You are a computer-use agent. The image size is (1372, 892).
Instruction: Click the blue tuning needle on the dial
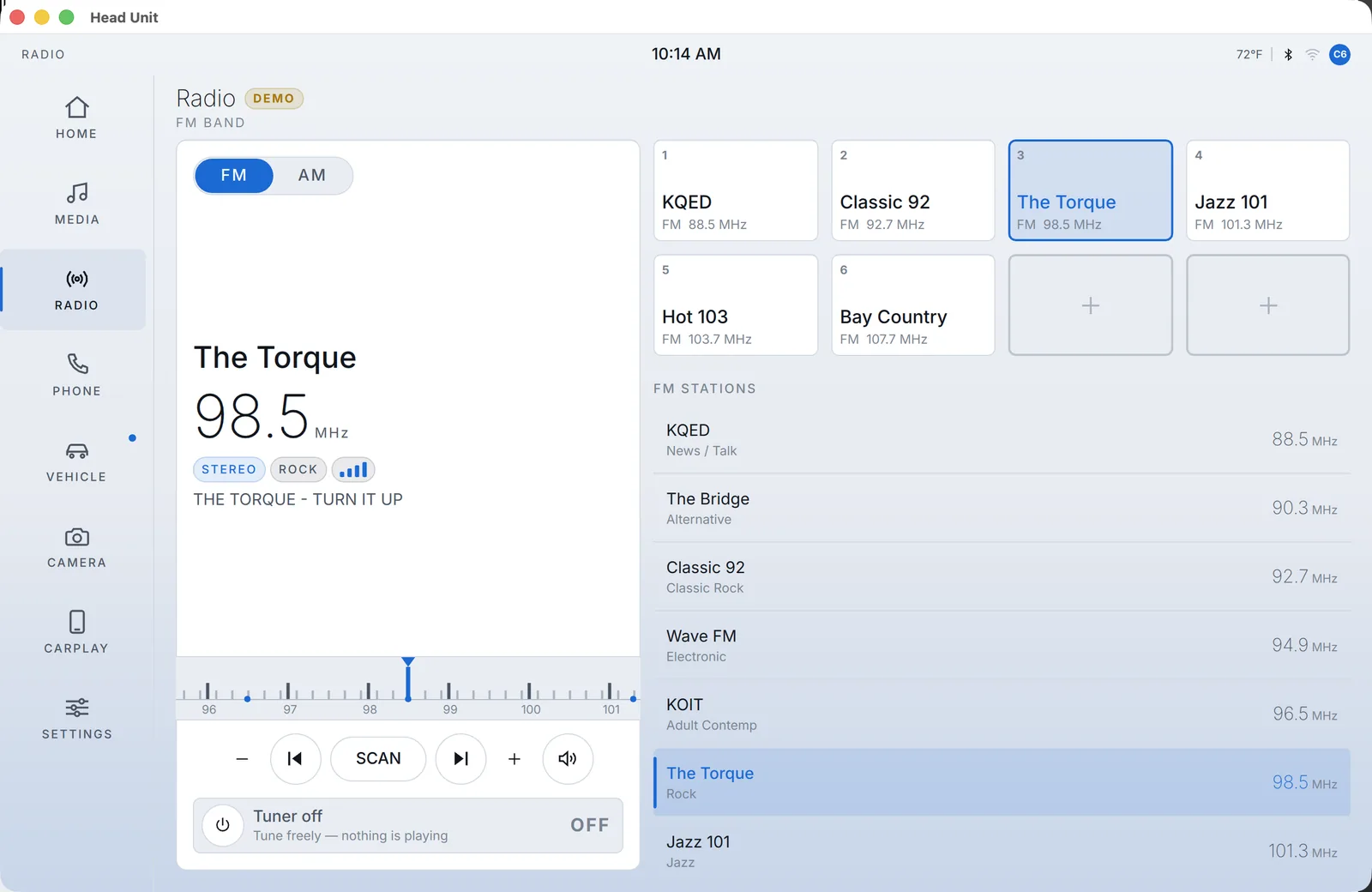pos(408,679)
